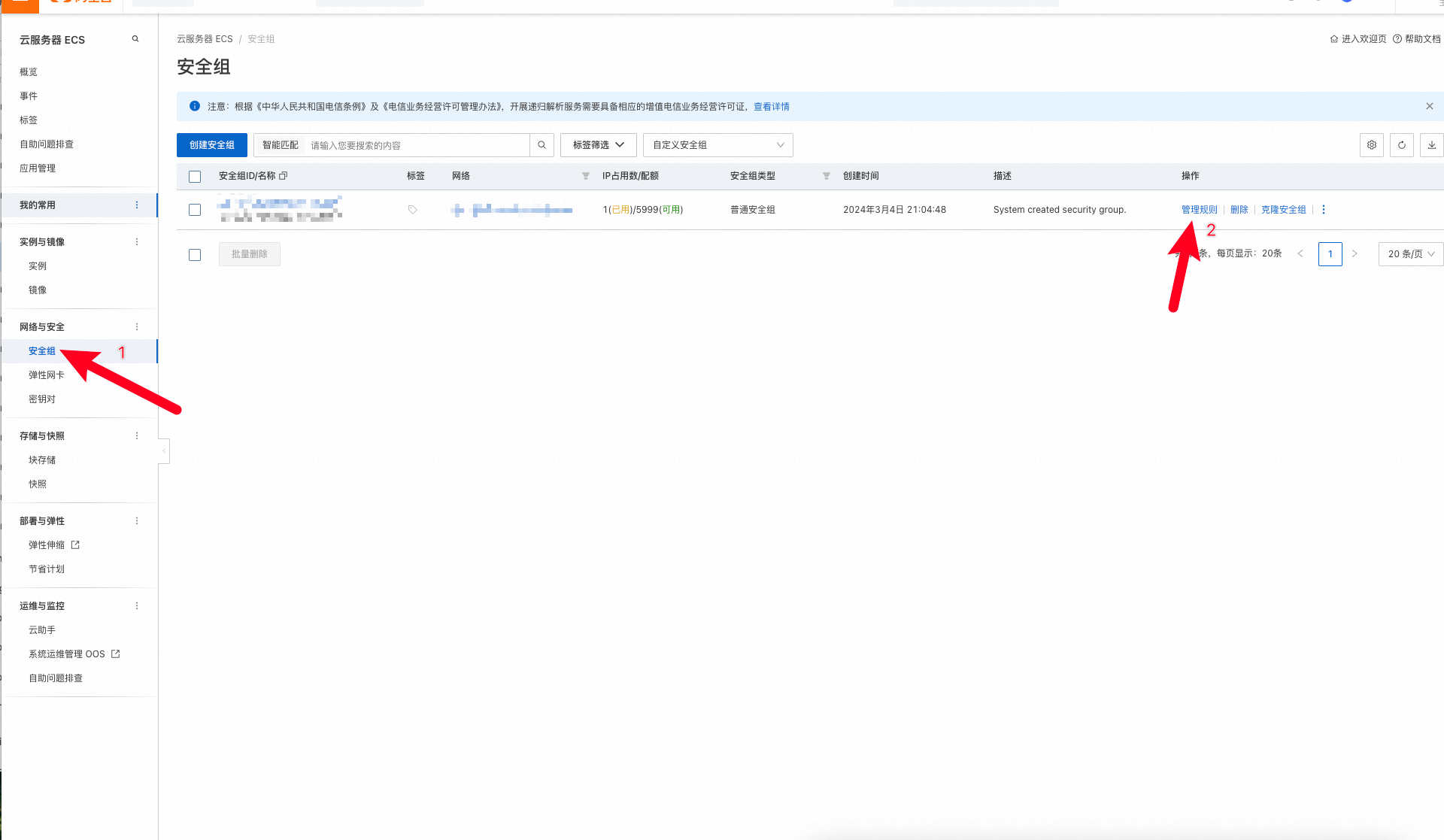Click the 创建安全组 button
1444x840 pixels.
pyautogui.click(x=212, y=145)
